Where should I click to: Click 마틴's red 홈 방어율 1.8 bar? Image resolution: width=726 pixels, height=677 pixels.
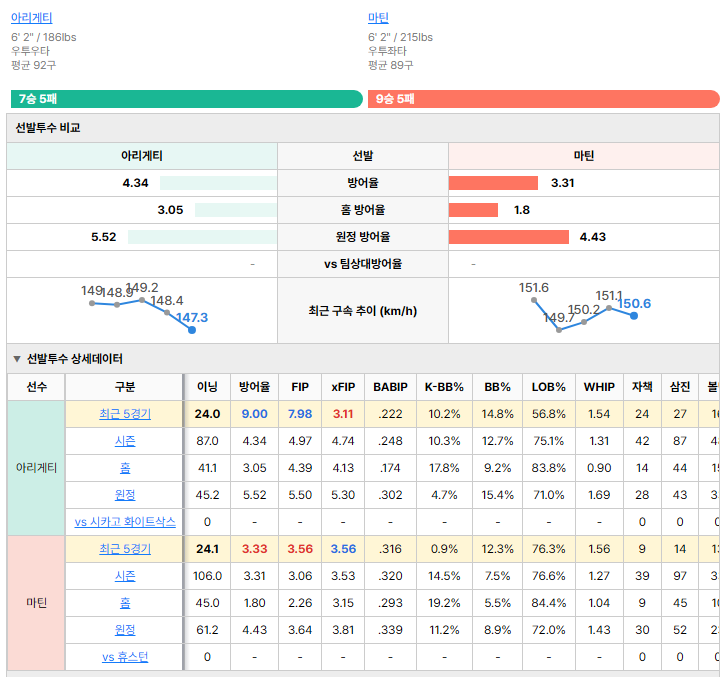click(x=473, y=210)
